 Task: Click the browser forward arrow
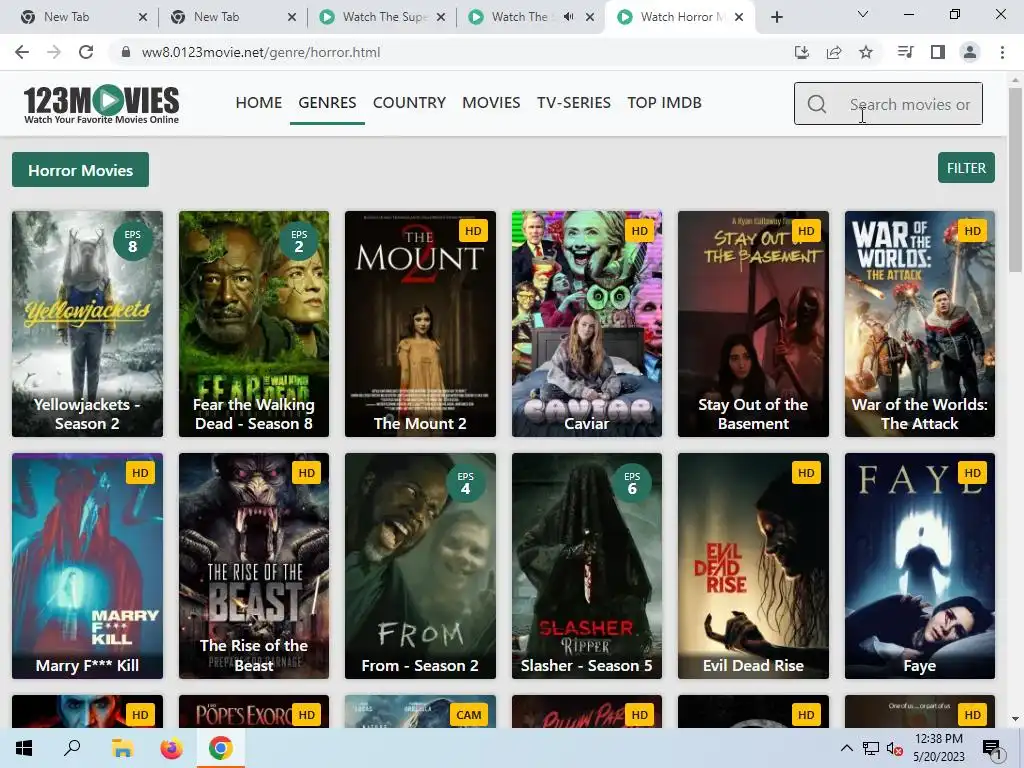click(x=54, y=52)
